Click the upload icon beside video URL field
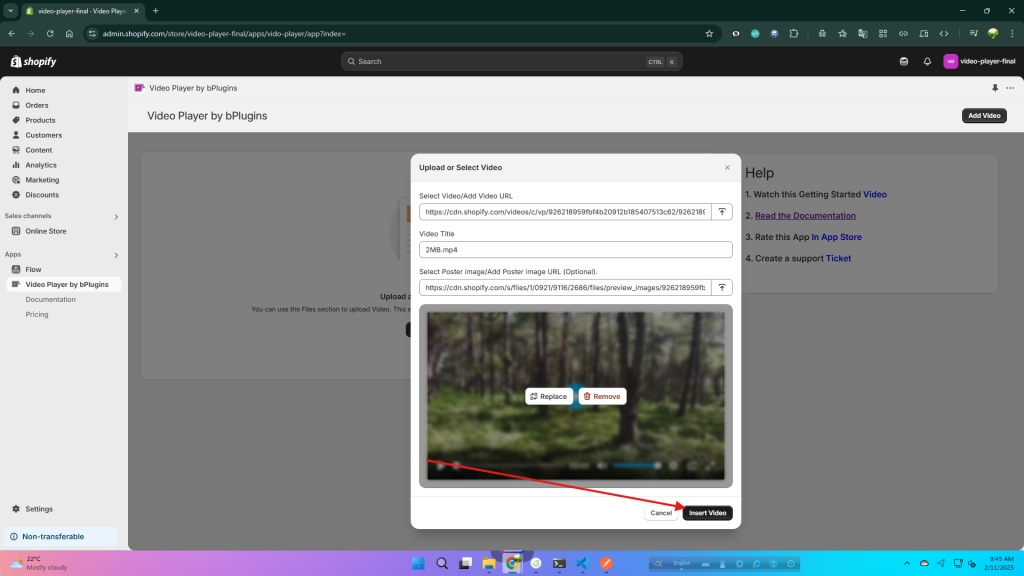The image size is (1024, 576). click(722, 212)
